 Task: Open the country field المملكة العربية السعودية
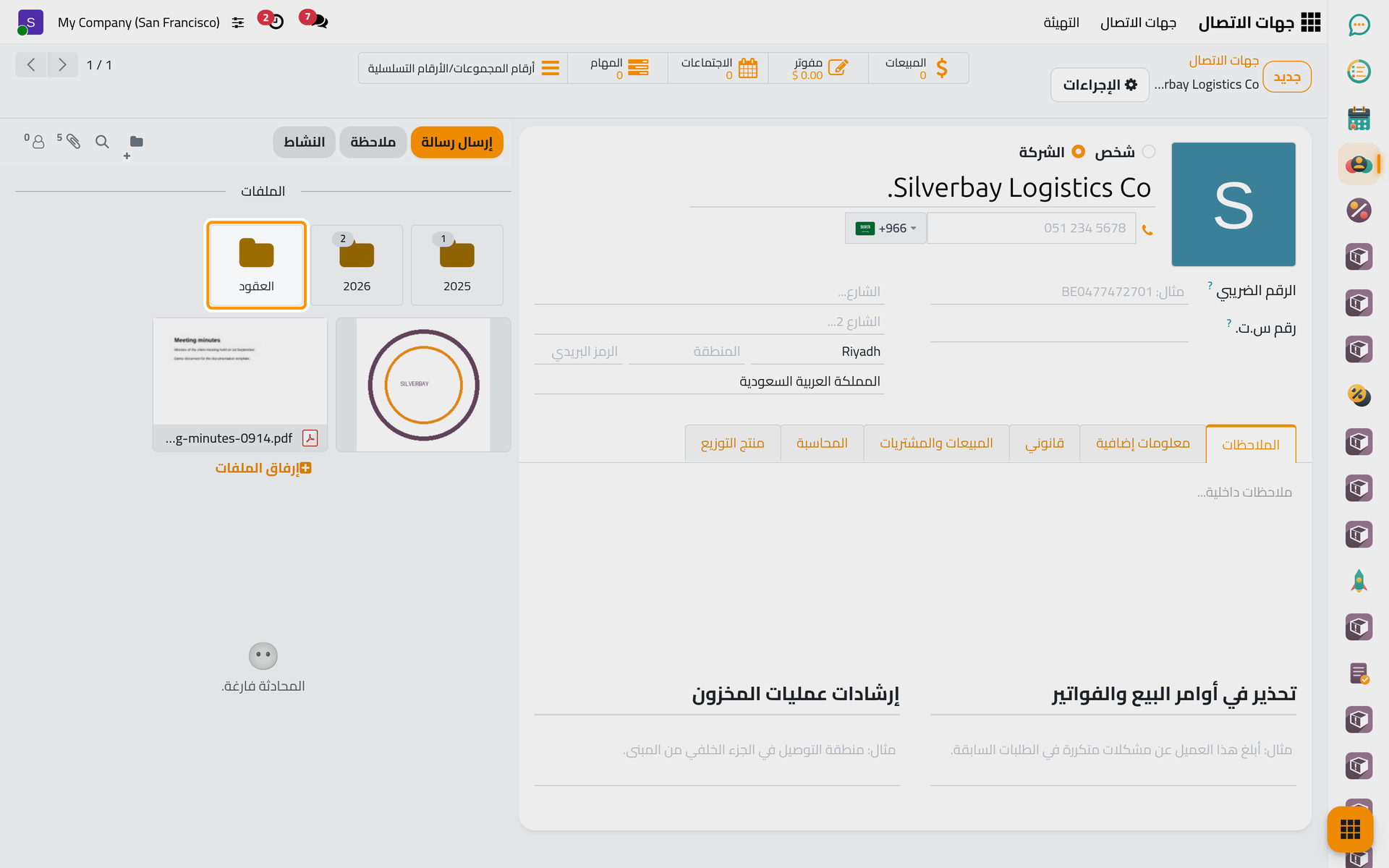click(x=709, y=381)
